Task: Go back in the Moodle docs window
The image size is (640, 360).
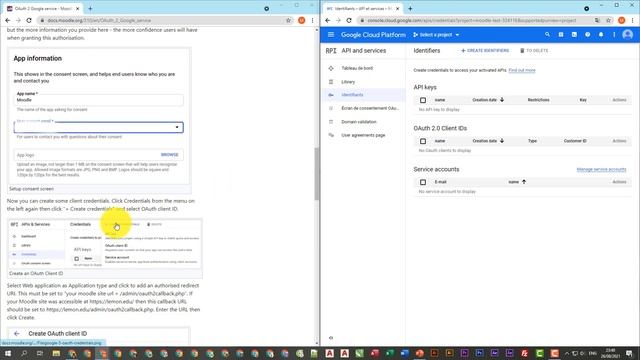Action: pyautogui.click(x=8, y=20)
